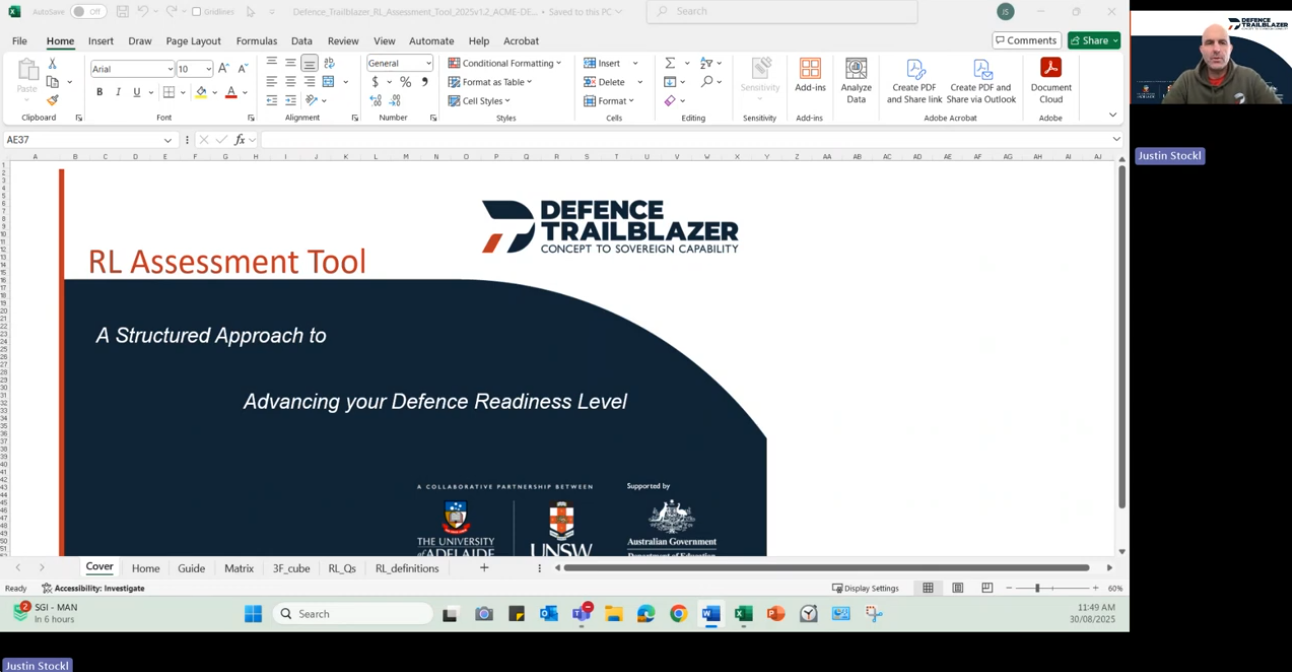The height and width of the screenshot is (672, 1292).
Task: Click the AutoSum sigma icon
Action: pyautogui.click(x=670, y=63)
